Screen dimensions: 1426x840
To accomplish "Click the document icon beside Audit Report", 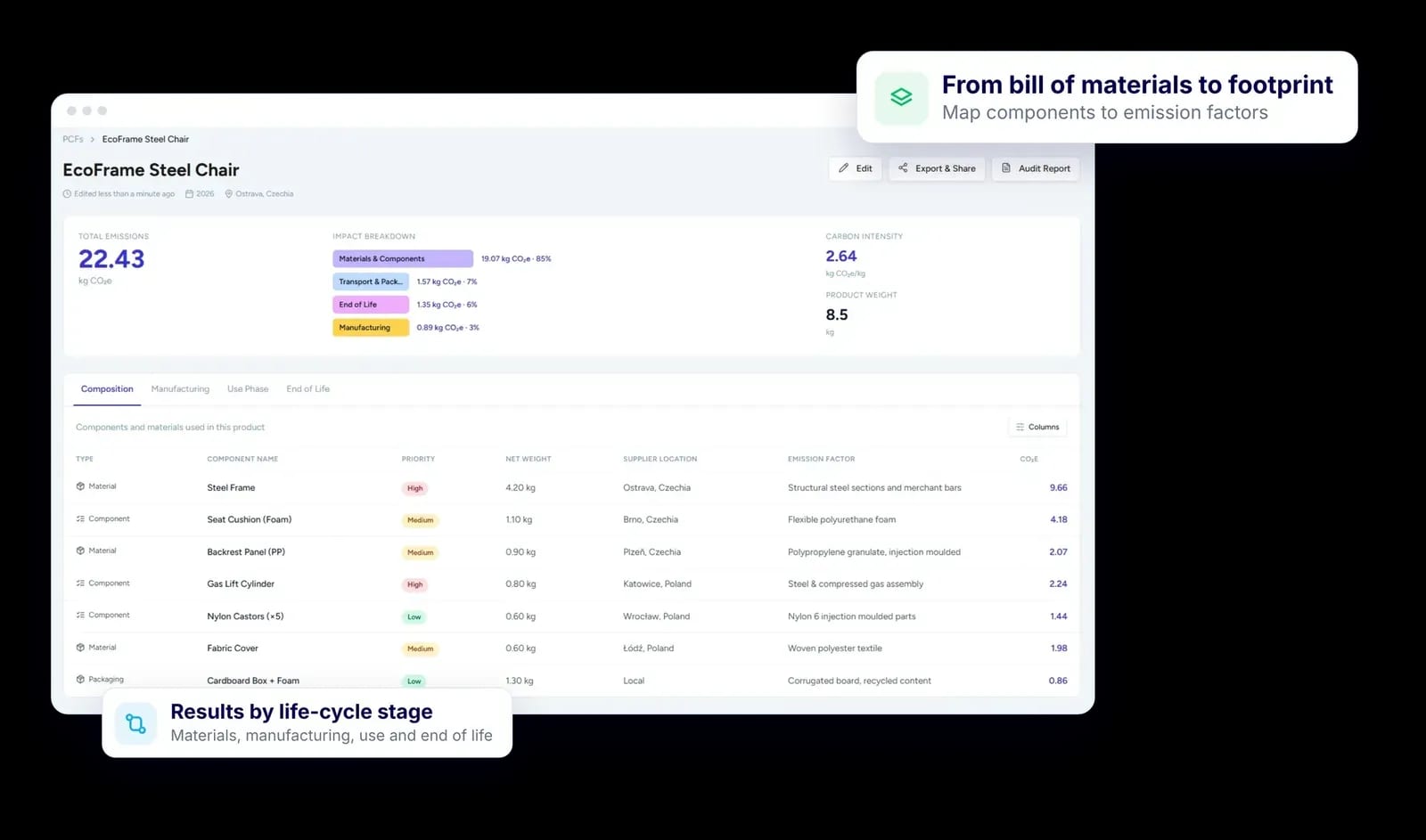I will click(1006, 168).
